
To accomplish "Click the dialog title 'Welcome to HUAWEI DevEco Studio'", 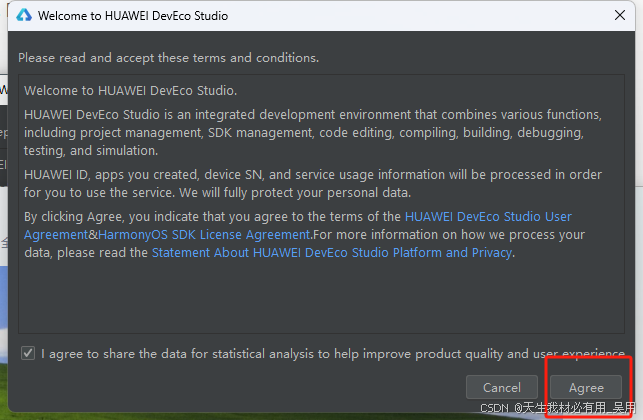I will tap(133, 16).
